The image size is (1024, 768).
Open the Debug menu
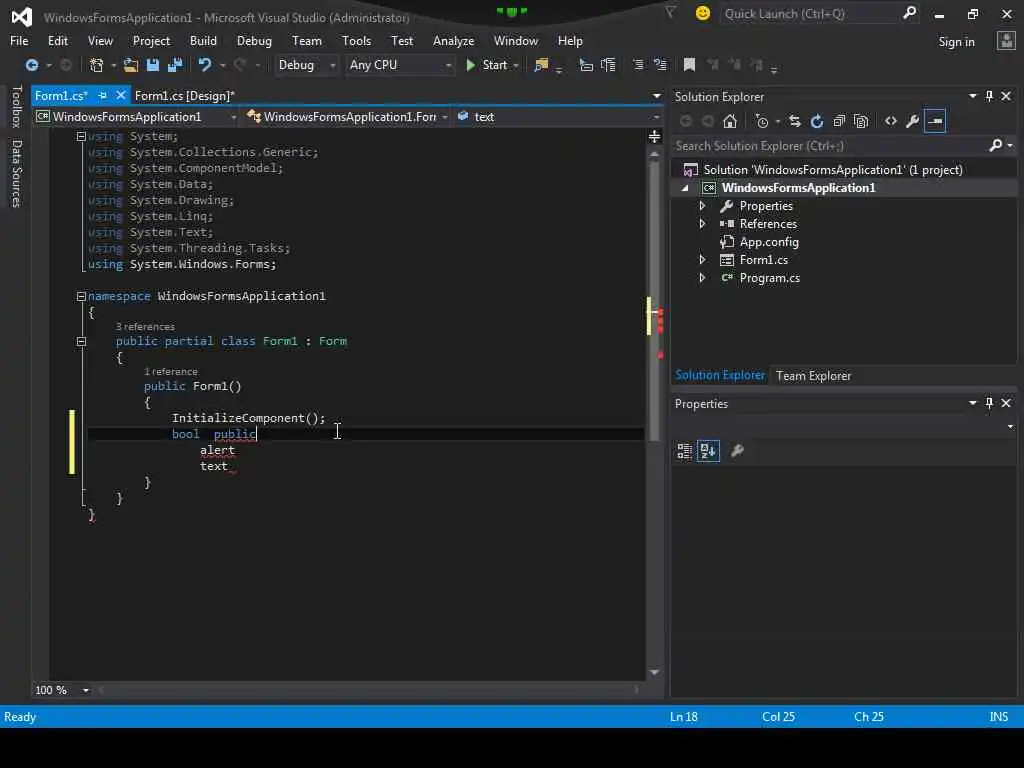click(254, 40)
